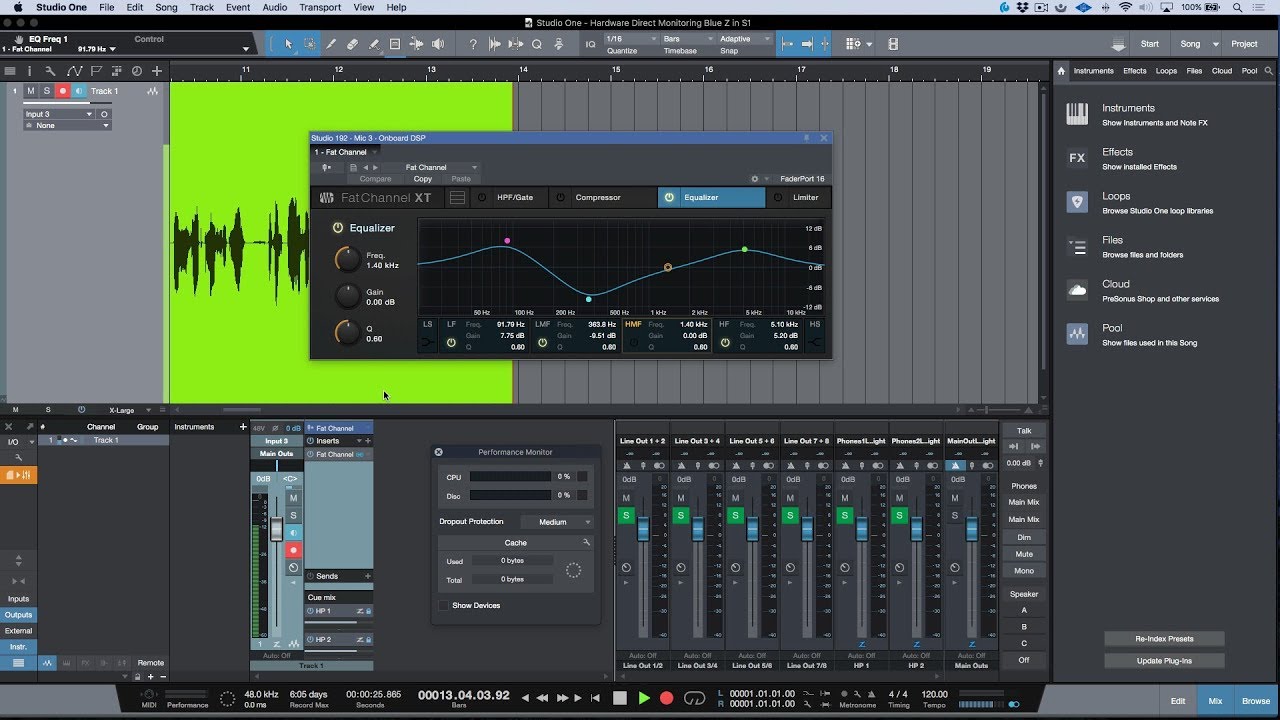Open Cloud browser via cloud icon
The height and width of the screenshot is (720, 1280).
pyautogui.click(x=1077, y=290)
